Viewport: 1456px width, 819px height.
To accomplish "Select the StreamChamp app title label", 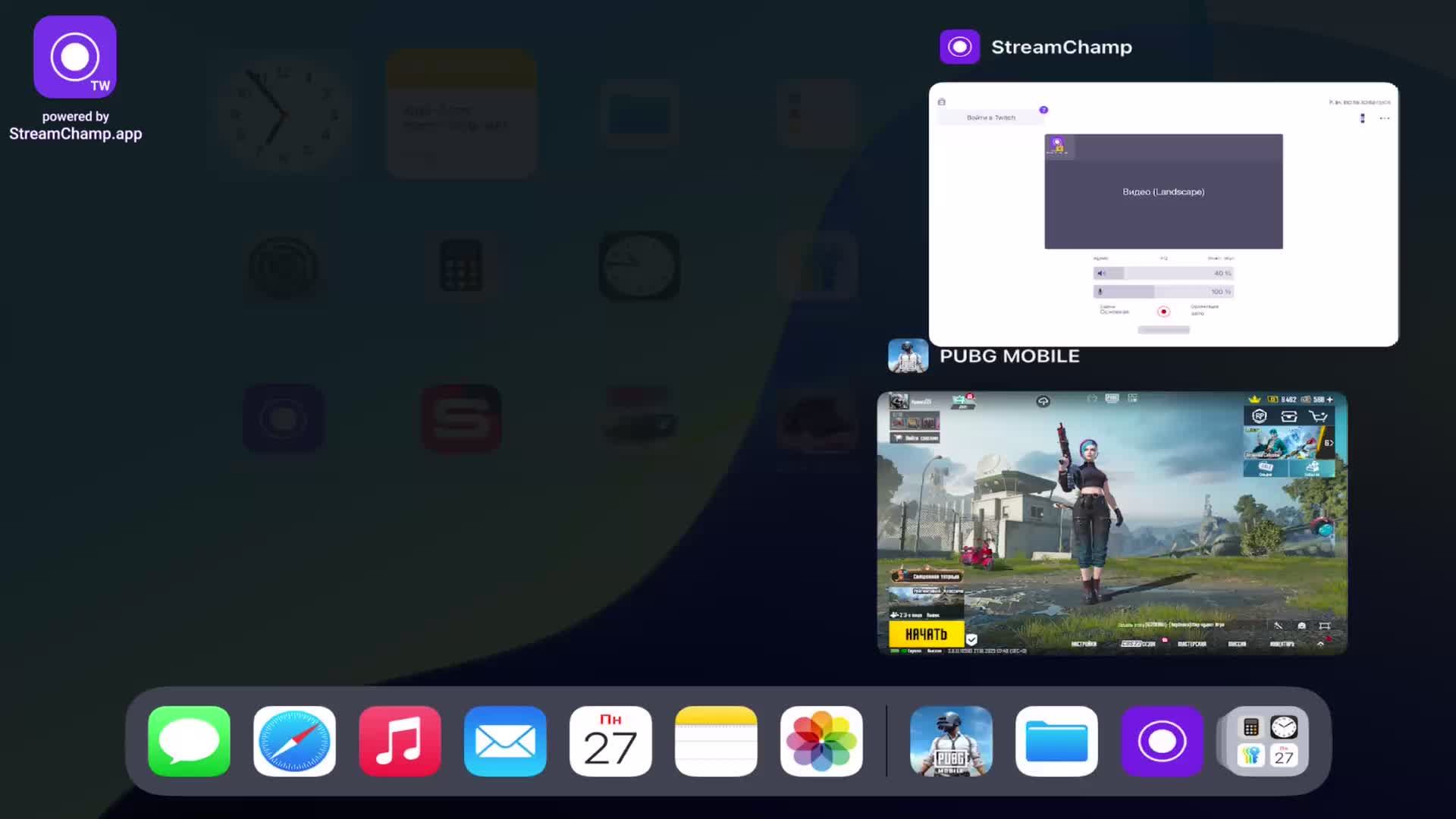I will point(1061,47).
